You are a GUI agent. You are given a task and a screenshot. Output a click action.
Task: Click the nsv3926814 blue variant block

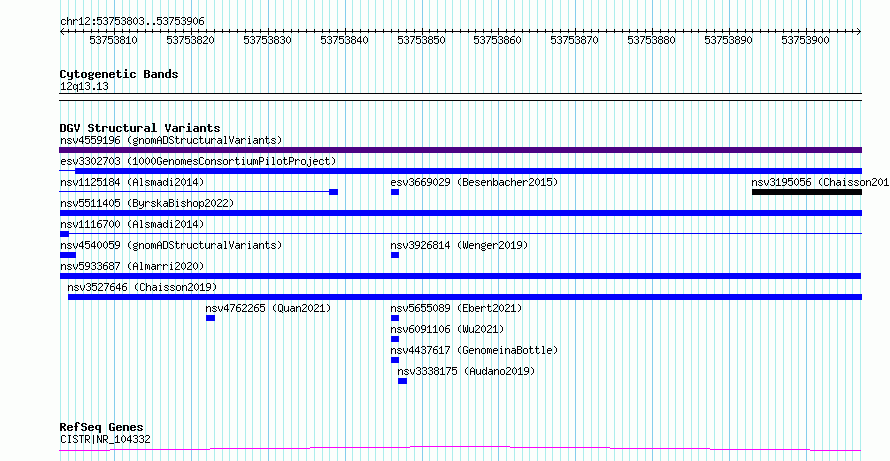pyautogui.click(x=395, y=255)
